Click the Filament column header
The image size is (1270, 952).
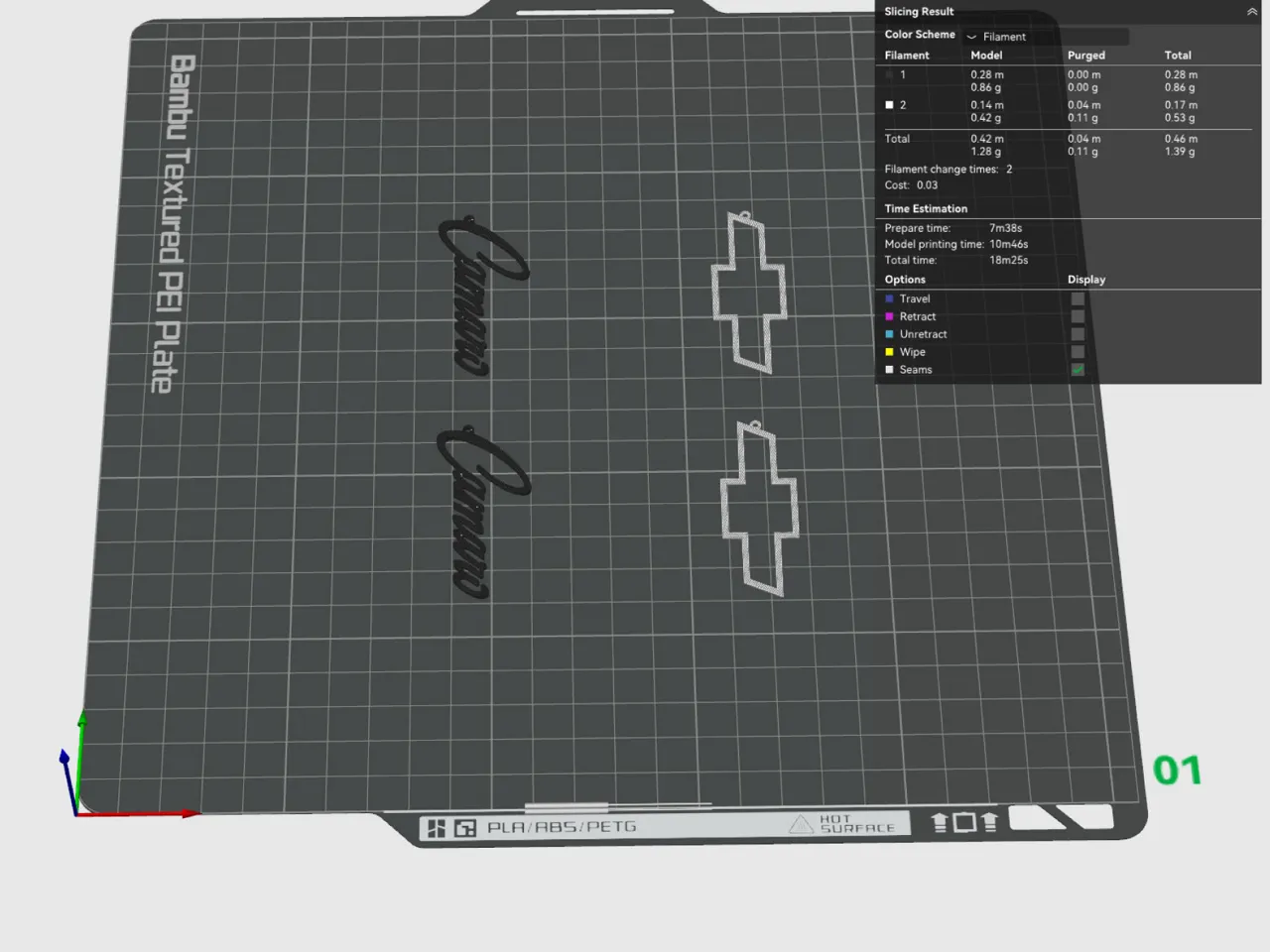pos(907,56)
